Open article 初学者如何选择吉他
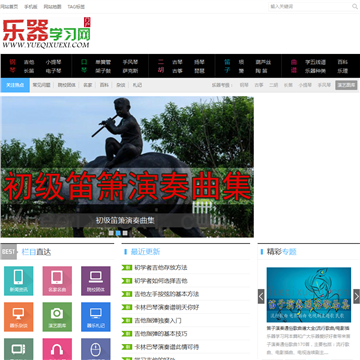360x360 pixels. [161, 281]
